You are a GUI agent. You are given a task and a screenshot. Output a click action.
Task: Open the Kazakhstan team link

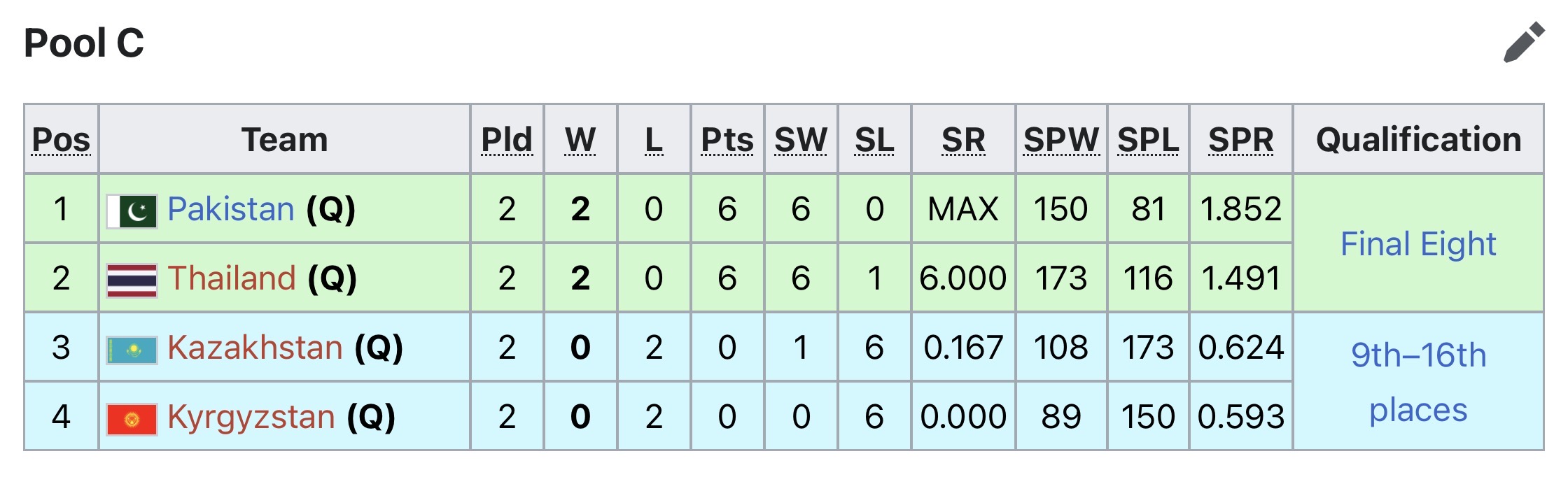point(255,348)
